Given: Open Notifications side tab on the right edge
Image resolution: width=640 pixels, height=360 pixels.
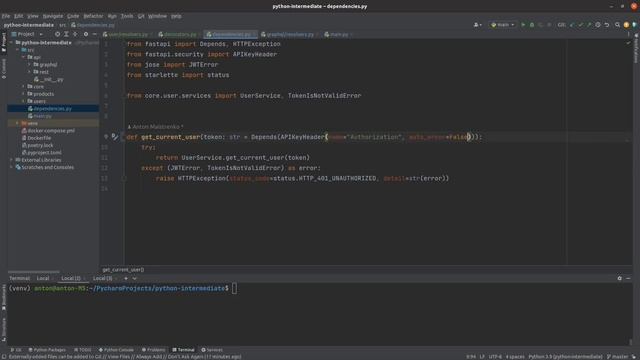Looking at the screenshot, I should tap(636, 49).
